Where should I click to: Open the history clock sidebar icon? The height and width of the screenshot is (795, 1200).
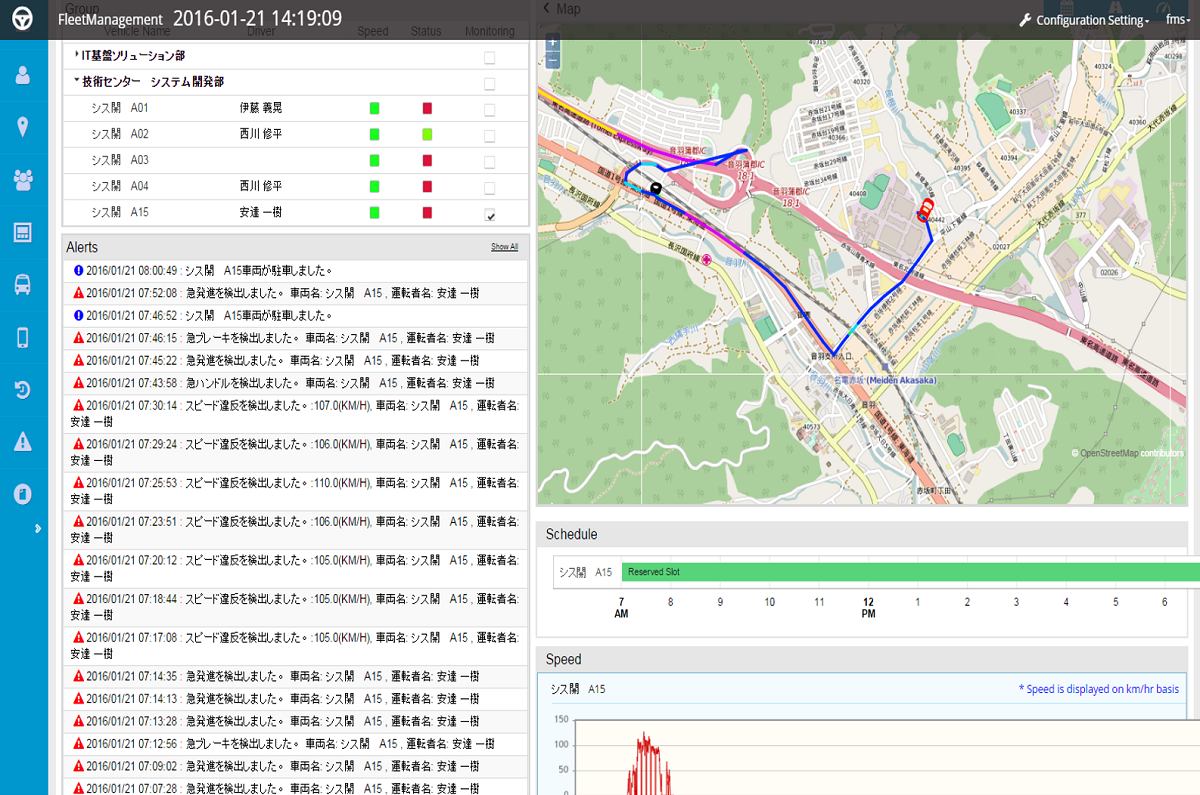tap(23, 389)
